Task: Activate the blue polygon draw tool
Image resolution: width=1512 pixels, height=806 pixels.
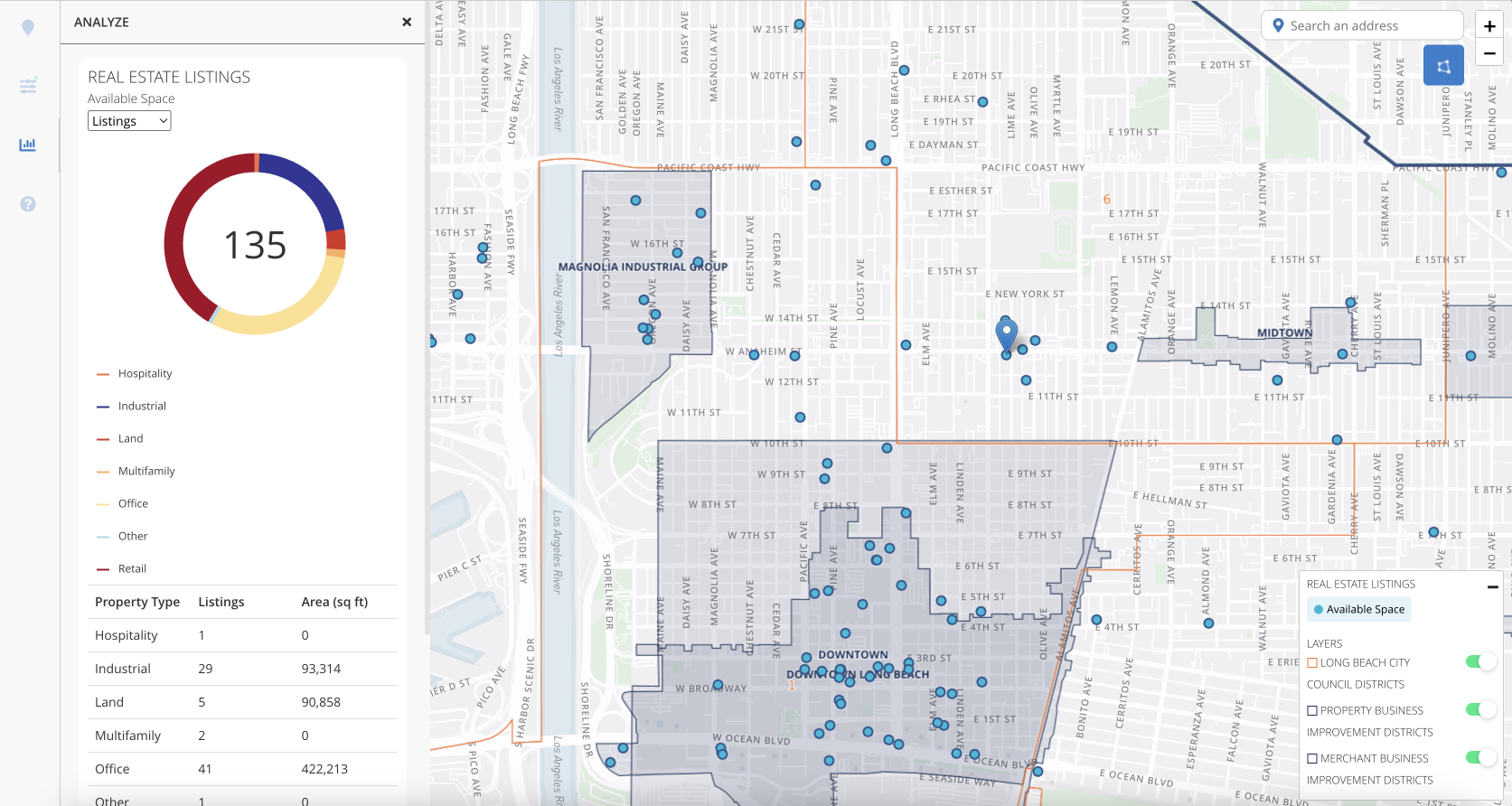Action: click(1443, 65)
